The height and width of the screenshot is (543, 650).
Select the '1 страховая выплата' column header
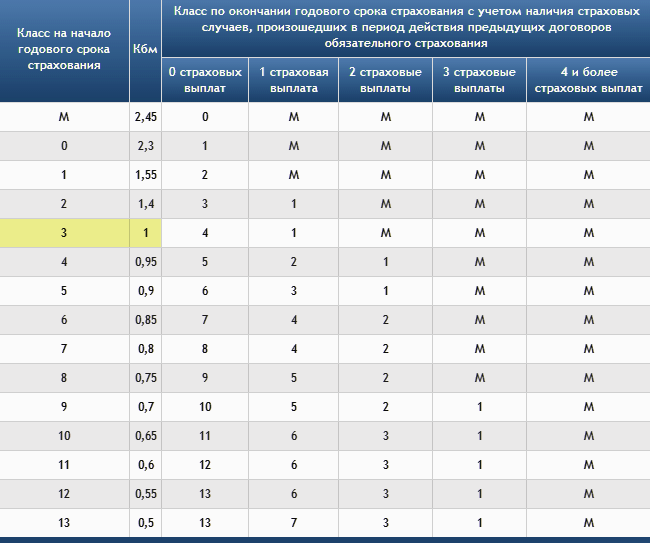pos(294,80)
